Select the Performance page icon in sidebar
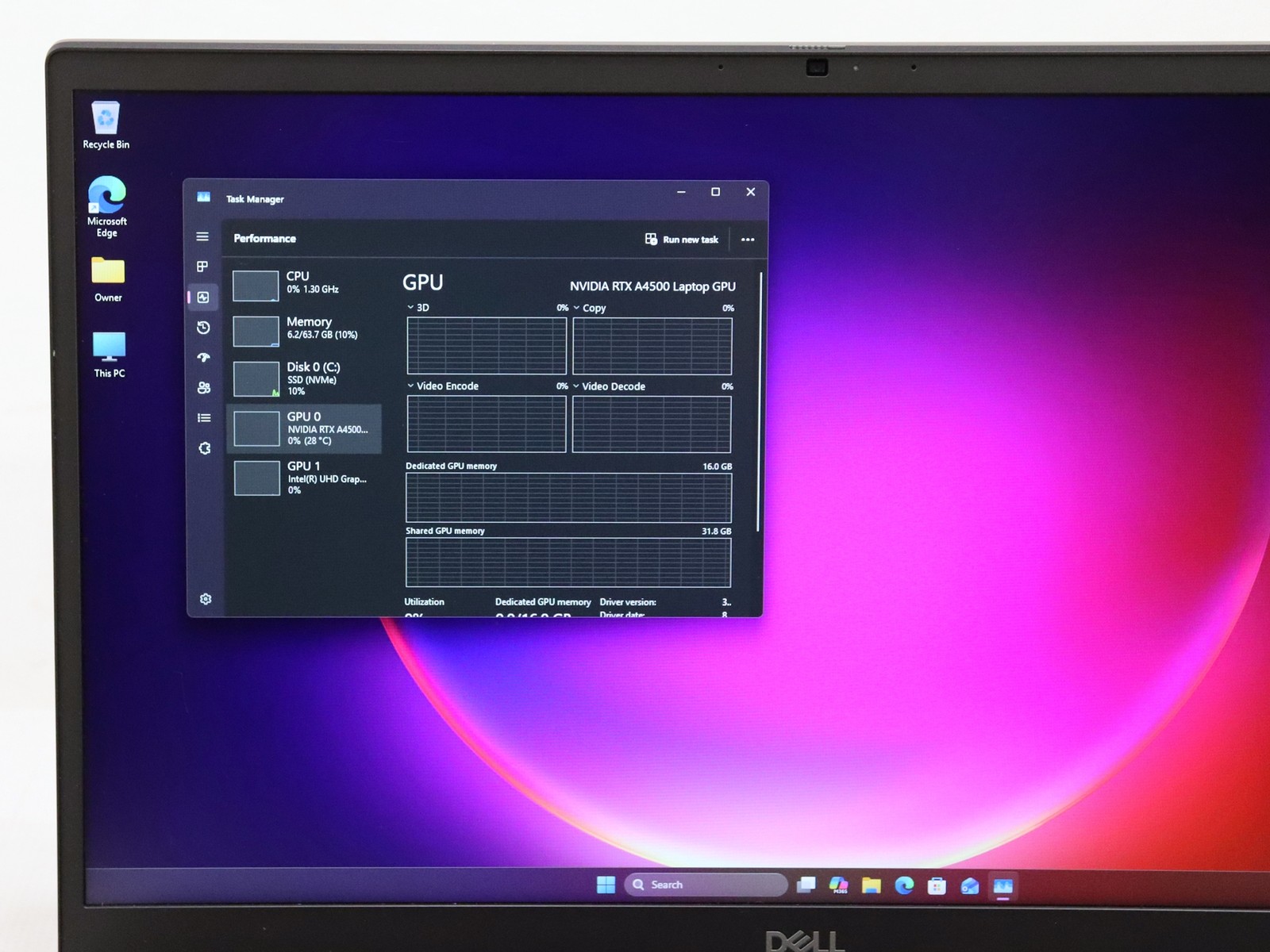 (x=203, y=297)
